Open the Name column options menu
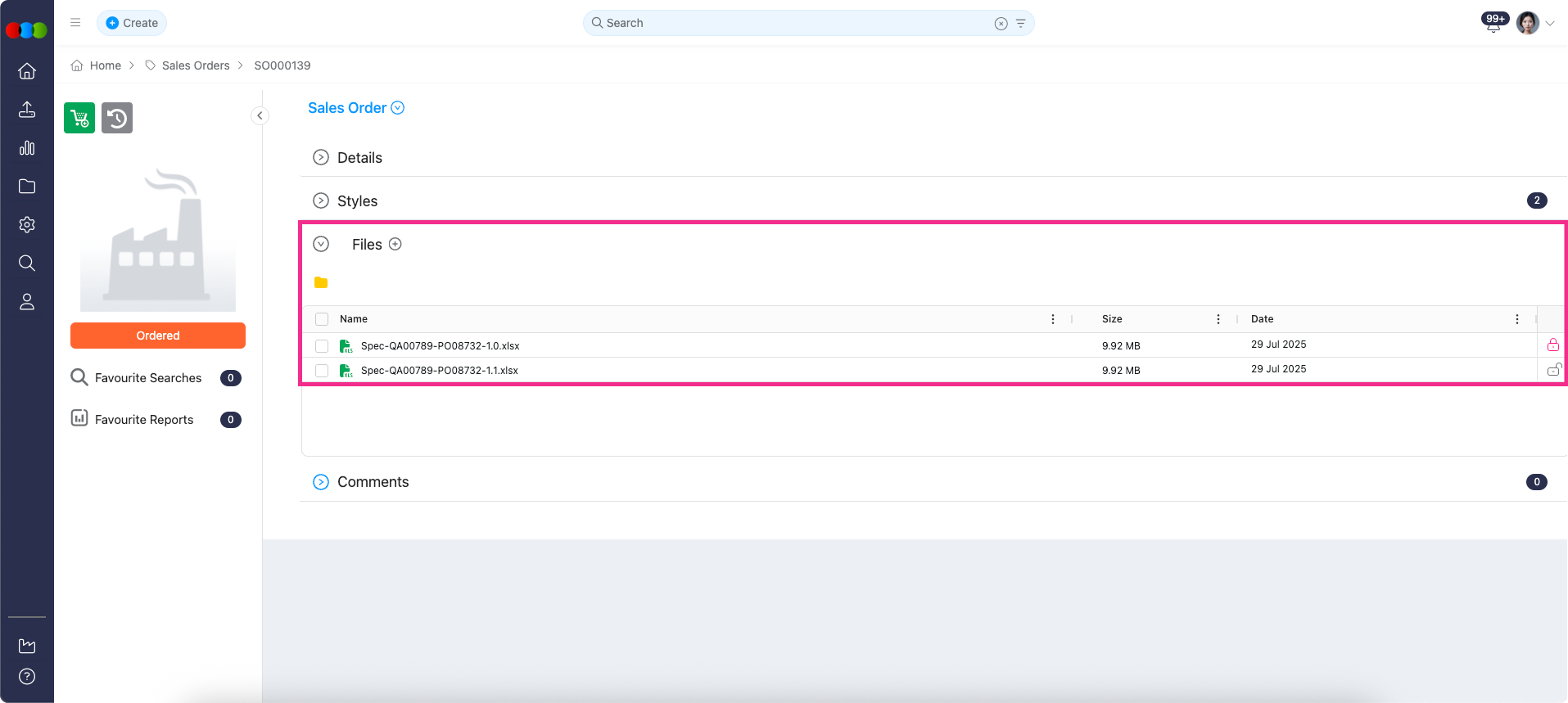 tap(1053, 319)
